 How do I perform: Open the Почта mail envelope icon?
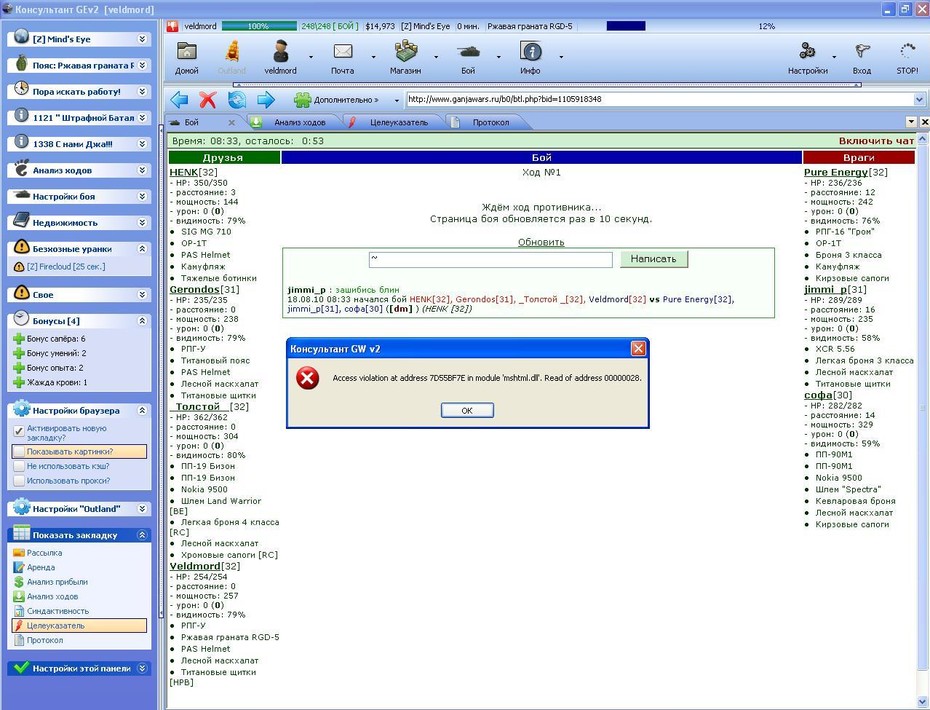(x=343, y=52)
